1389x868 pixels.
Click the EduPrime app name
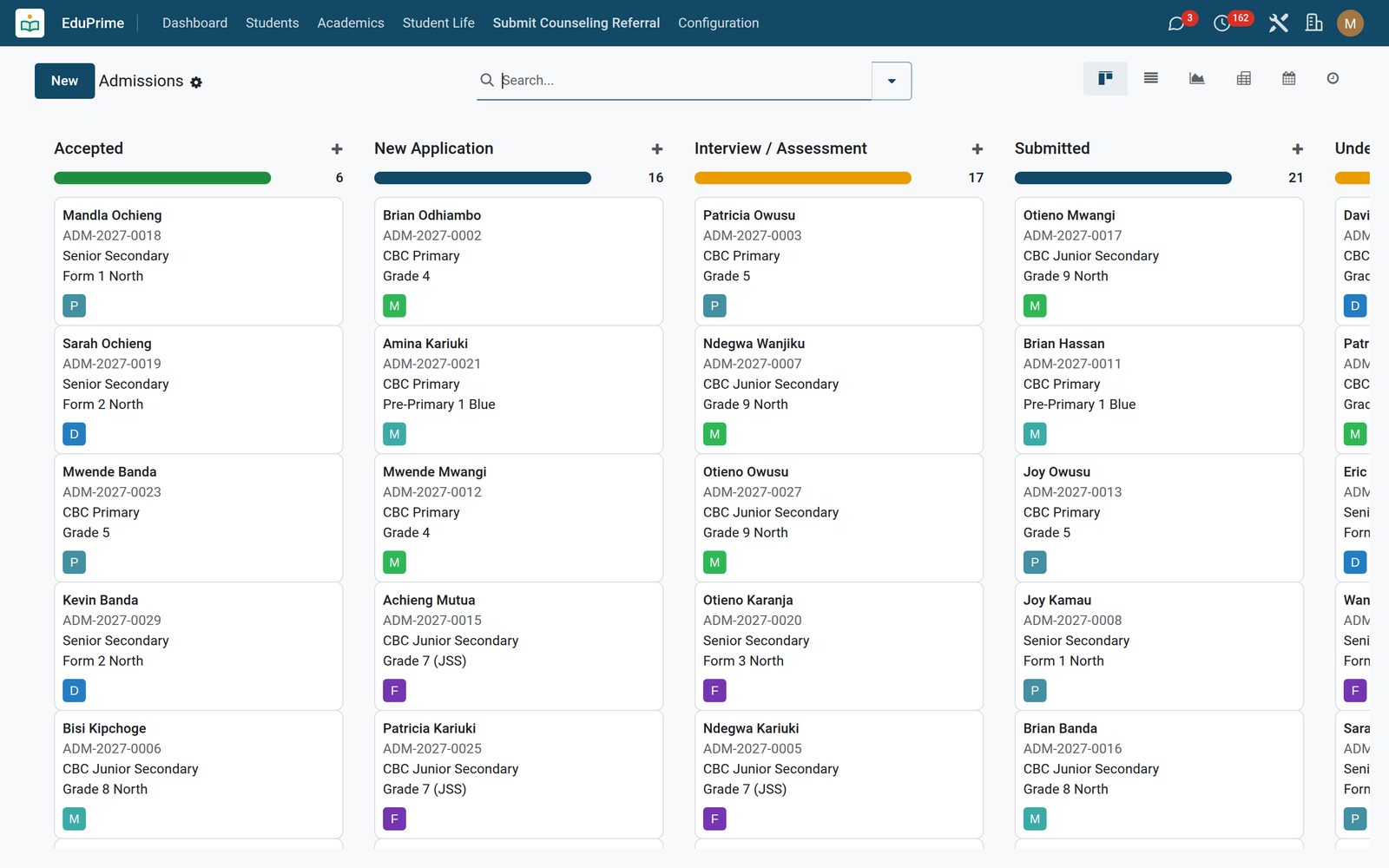[93, 23]
